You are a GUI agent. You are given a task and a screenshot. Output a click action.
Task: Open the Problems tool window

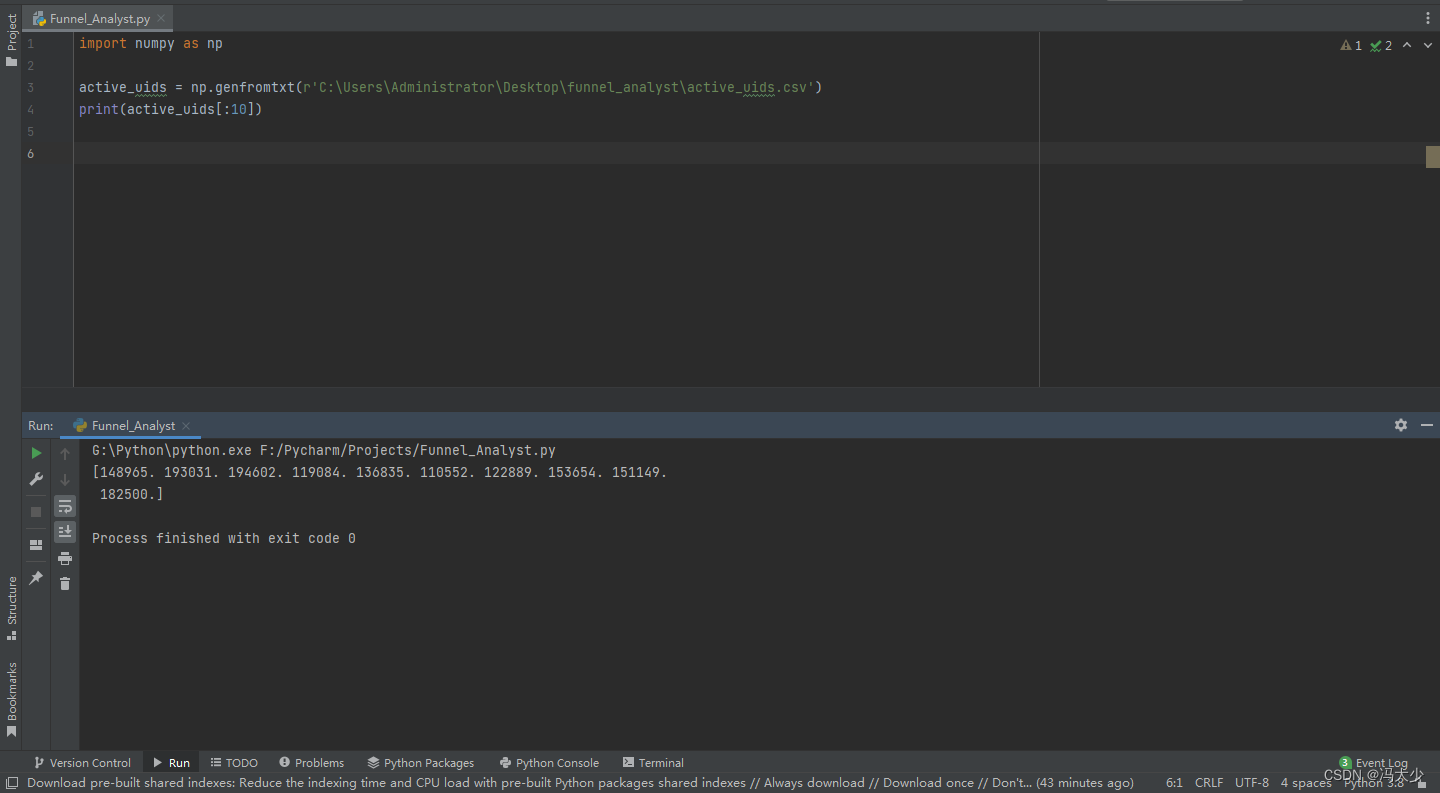311,762
